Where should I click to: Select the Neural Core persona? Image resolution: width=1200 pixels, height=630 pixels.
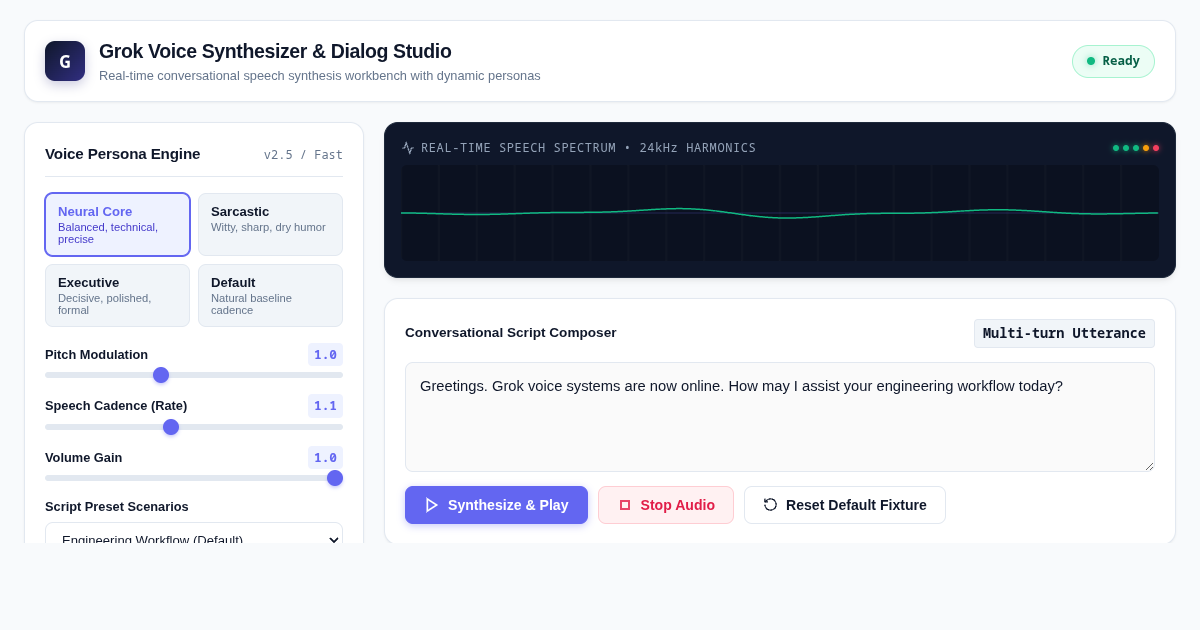pyautogui.click(x=118, y=225)
